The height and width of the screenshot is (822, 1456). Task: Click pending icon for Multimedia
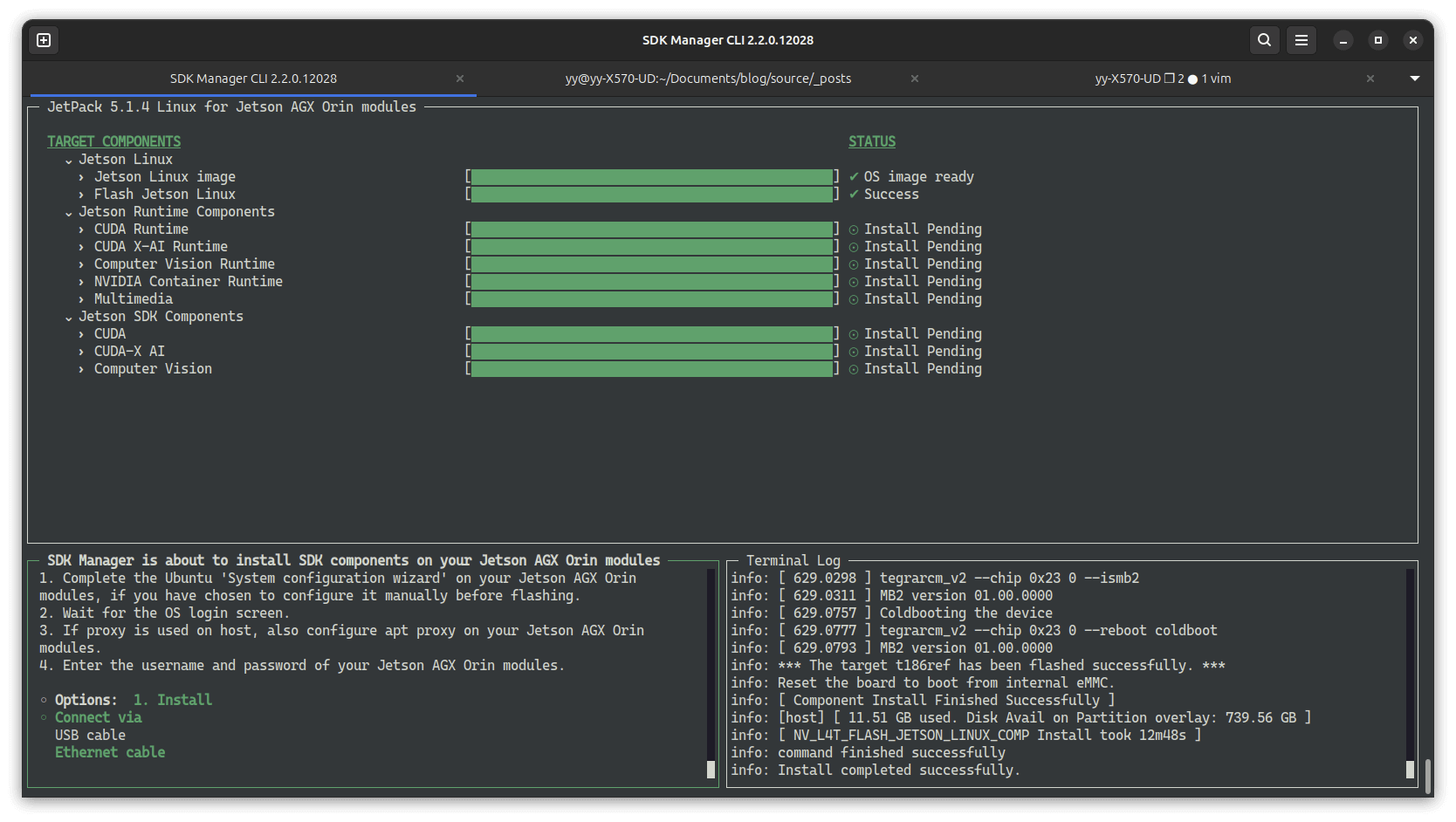point(854,299)
